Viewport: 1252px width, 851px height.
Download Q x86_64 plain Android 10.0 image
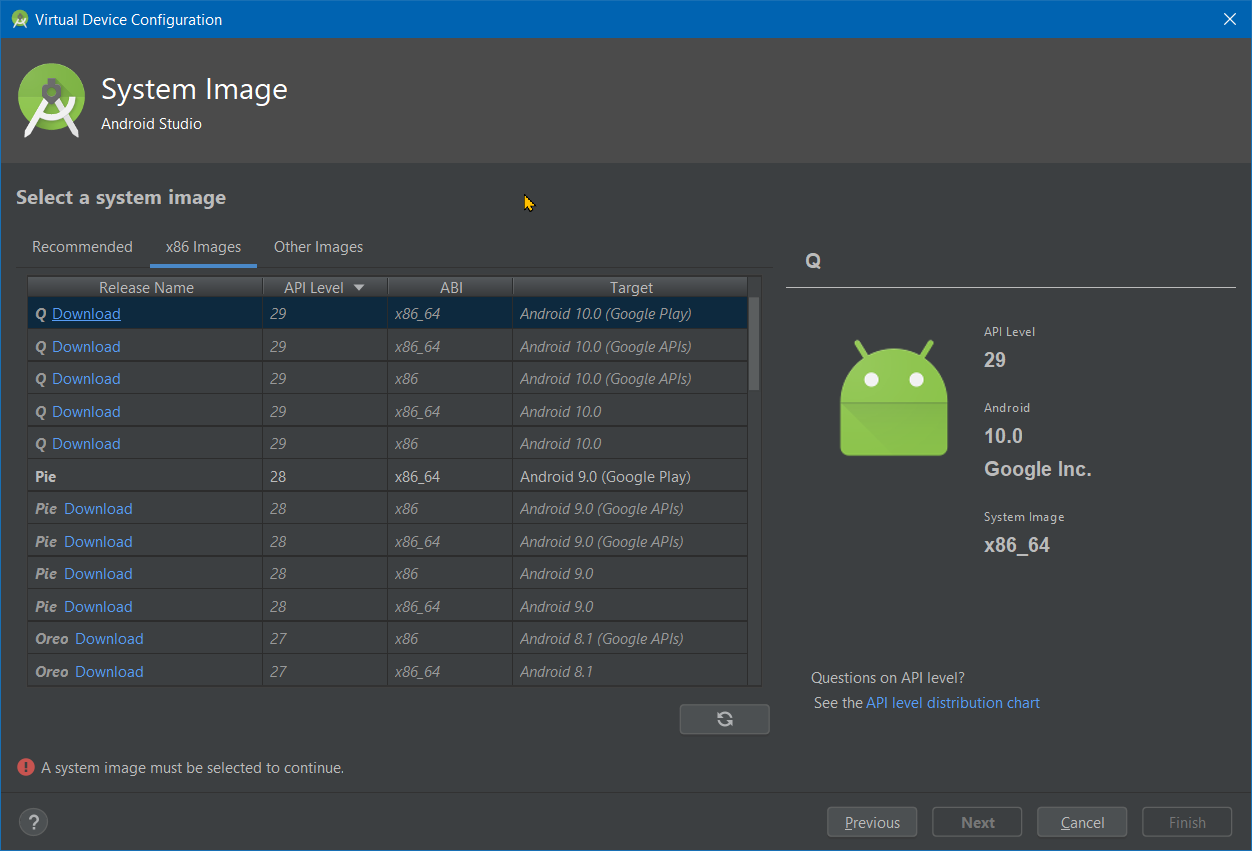point(86,412)
